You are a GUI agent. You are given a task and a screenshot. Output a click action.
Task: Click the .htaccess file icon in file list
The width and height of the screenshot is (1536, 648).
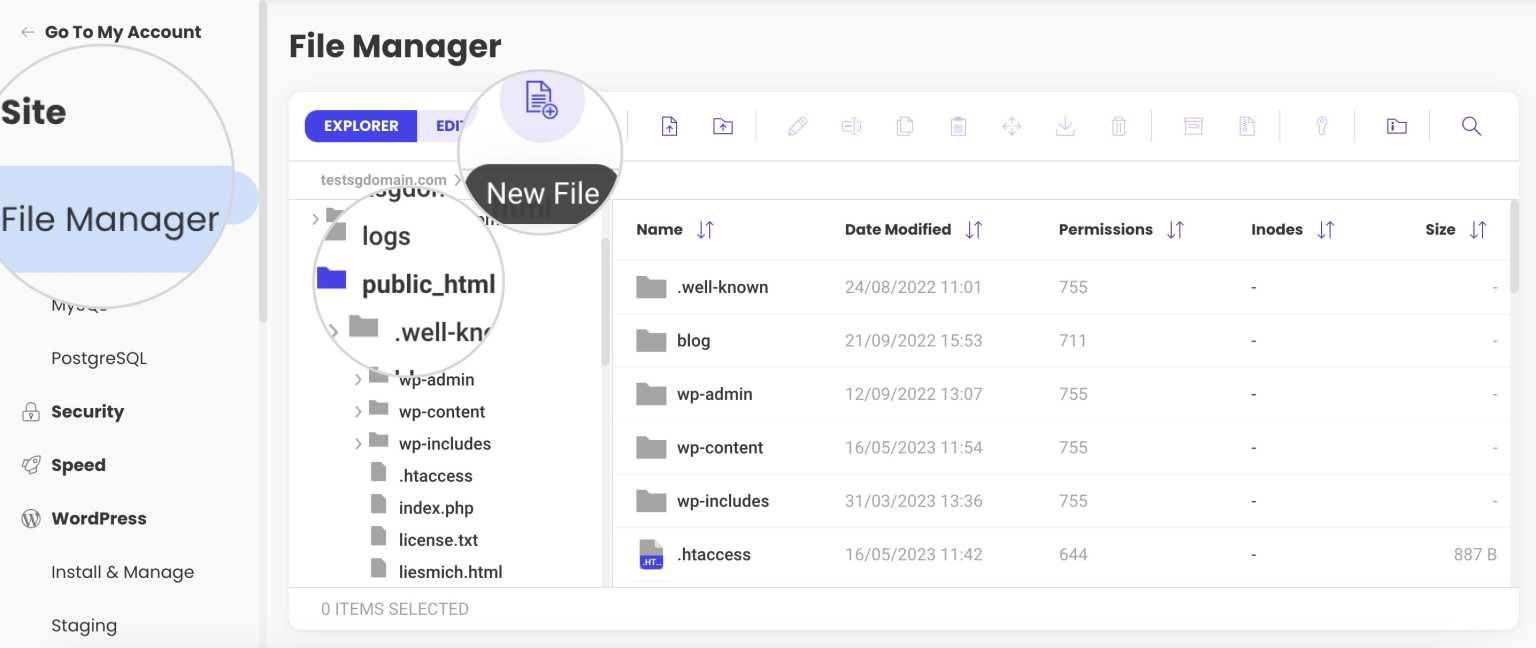coord(651,554)
